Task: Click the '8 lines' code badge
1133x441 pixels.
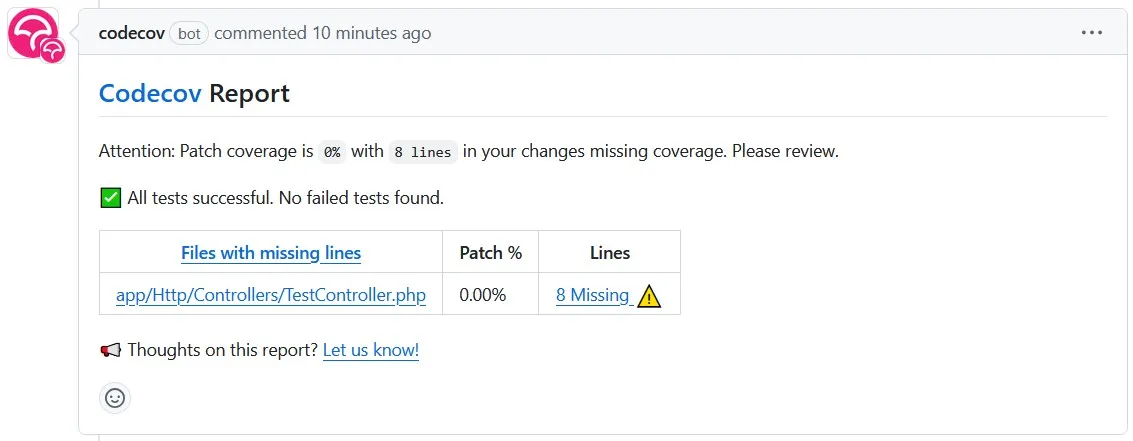Action: (x=423, y=153)
